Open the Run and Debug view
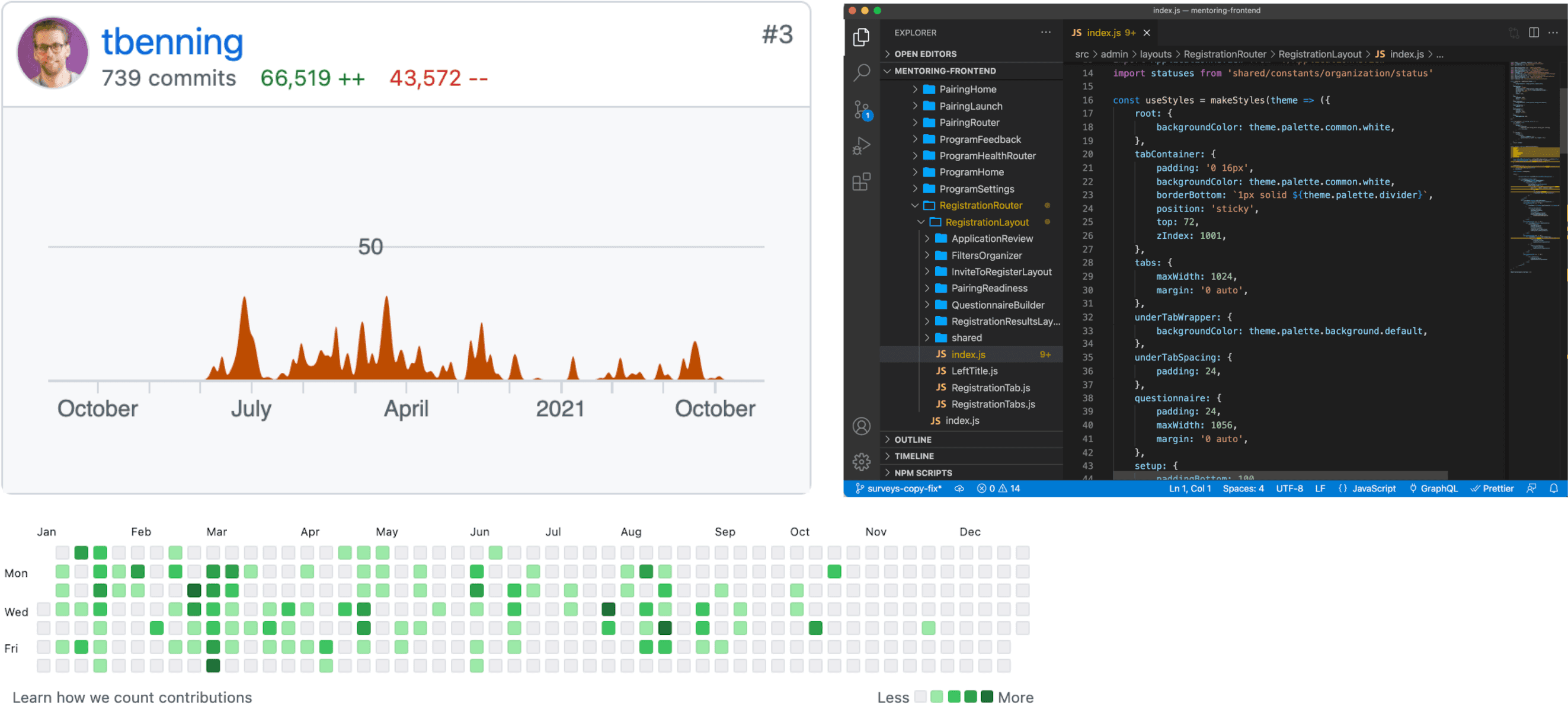Image resolution: width=1568 pixels, height=709 pixels. pos(862,145)
